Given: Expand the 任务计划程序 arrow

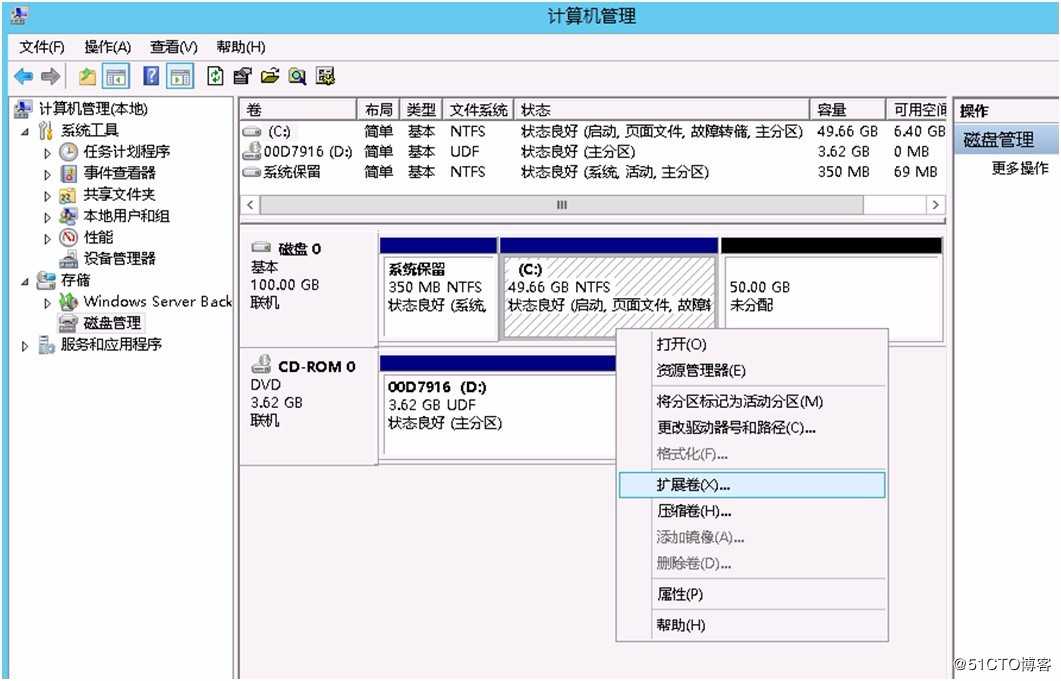Looking at the screenshot, I should [47, 153].
